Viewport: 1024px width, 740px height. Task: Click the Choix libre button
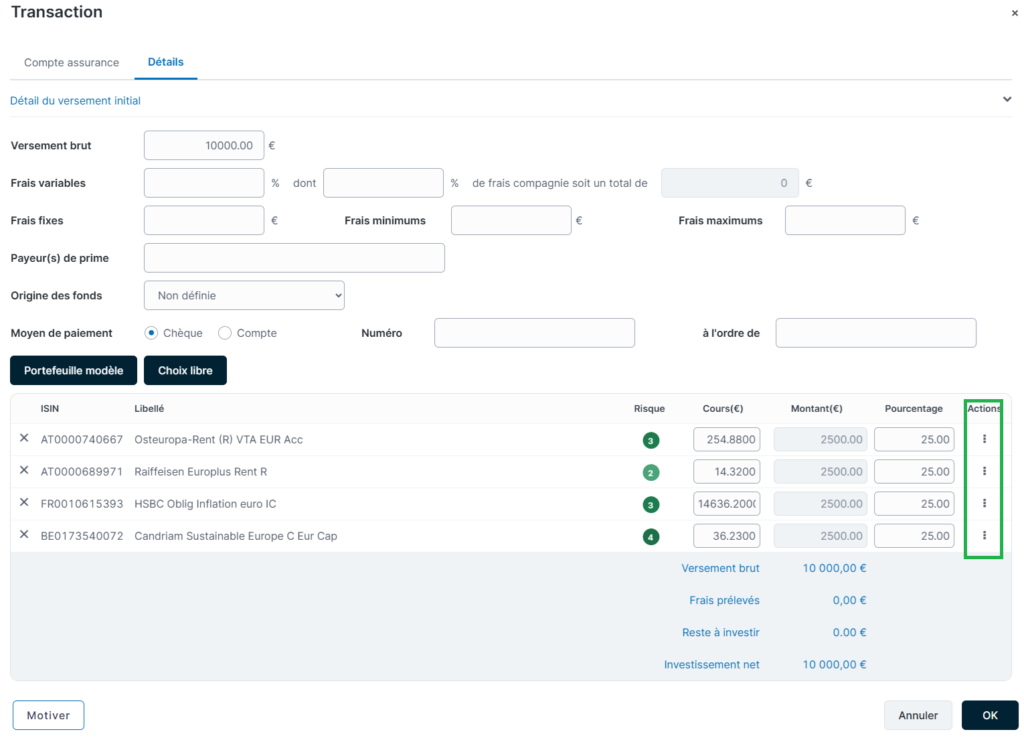pyautogui.click(x=185, y=370)
